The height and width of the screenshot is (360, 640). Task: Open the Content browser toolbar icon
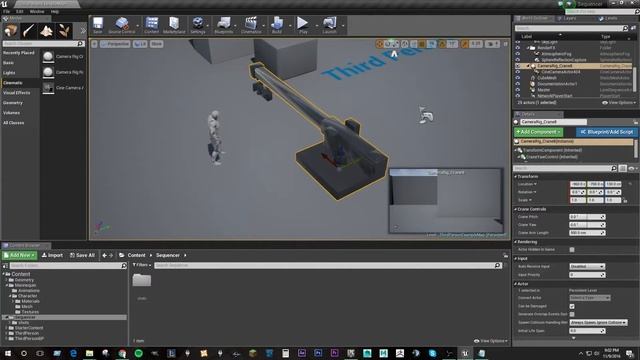151,25
